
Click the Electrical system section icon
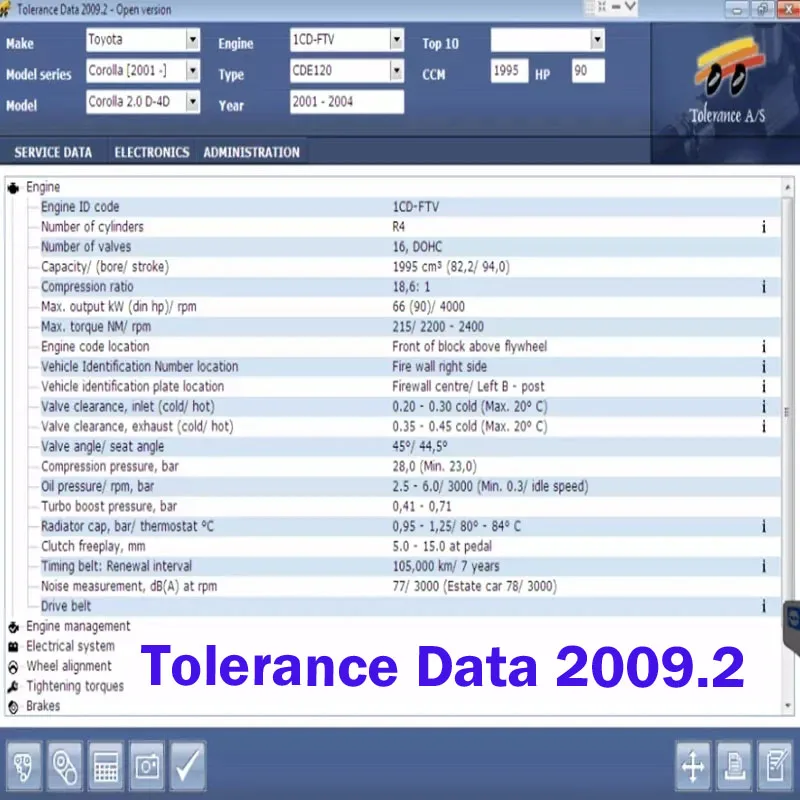13,647
